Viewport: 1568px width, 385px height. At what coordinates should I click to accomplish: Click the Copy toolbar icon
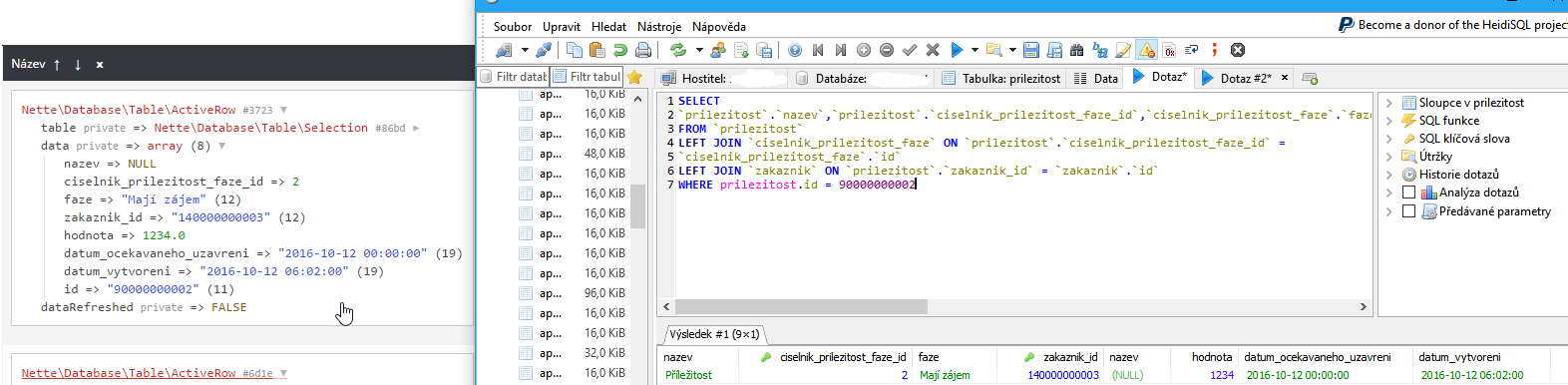tap(575, 50)
